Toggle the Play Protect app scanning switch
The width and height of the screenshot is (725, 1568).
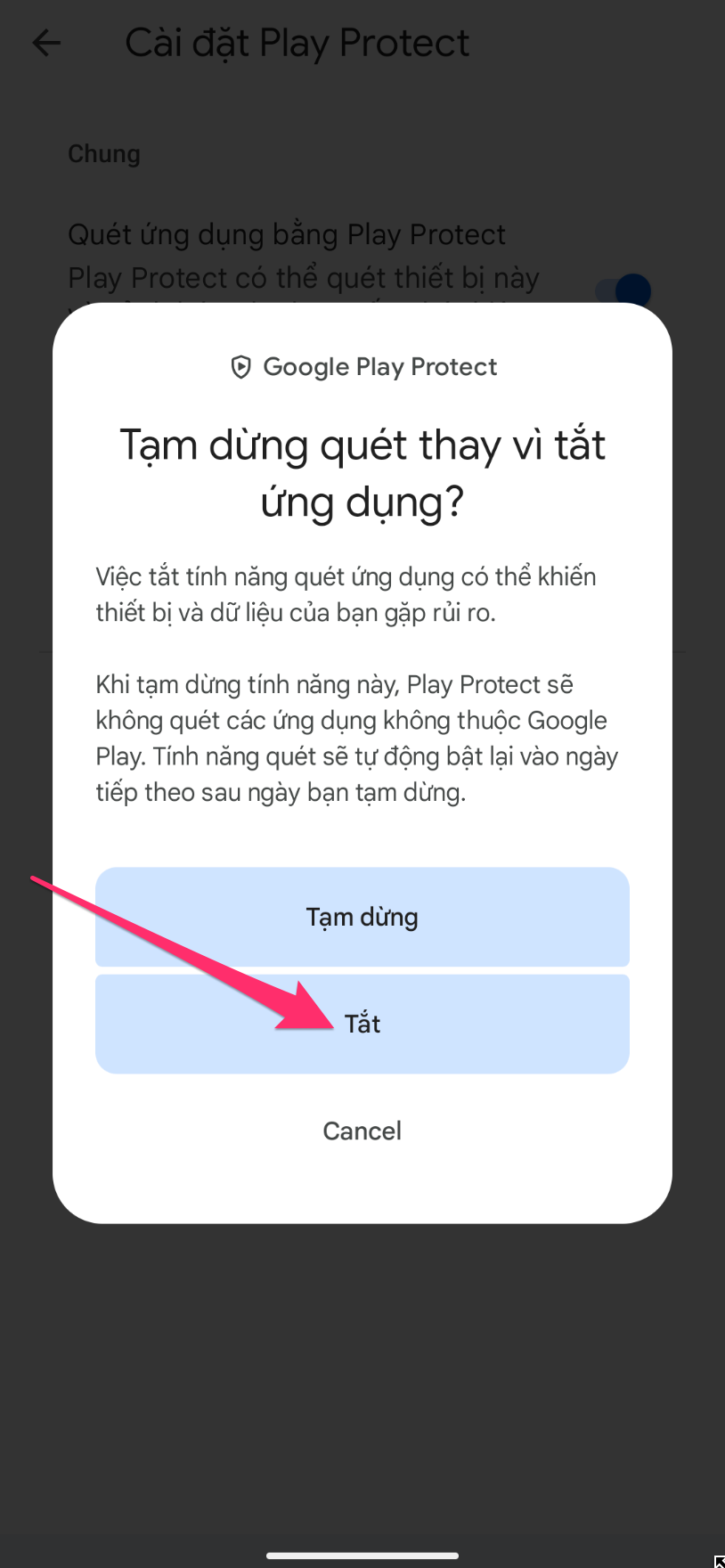pyautogui.click(x=623, y=290)
